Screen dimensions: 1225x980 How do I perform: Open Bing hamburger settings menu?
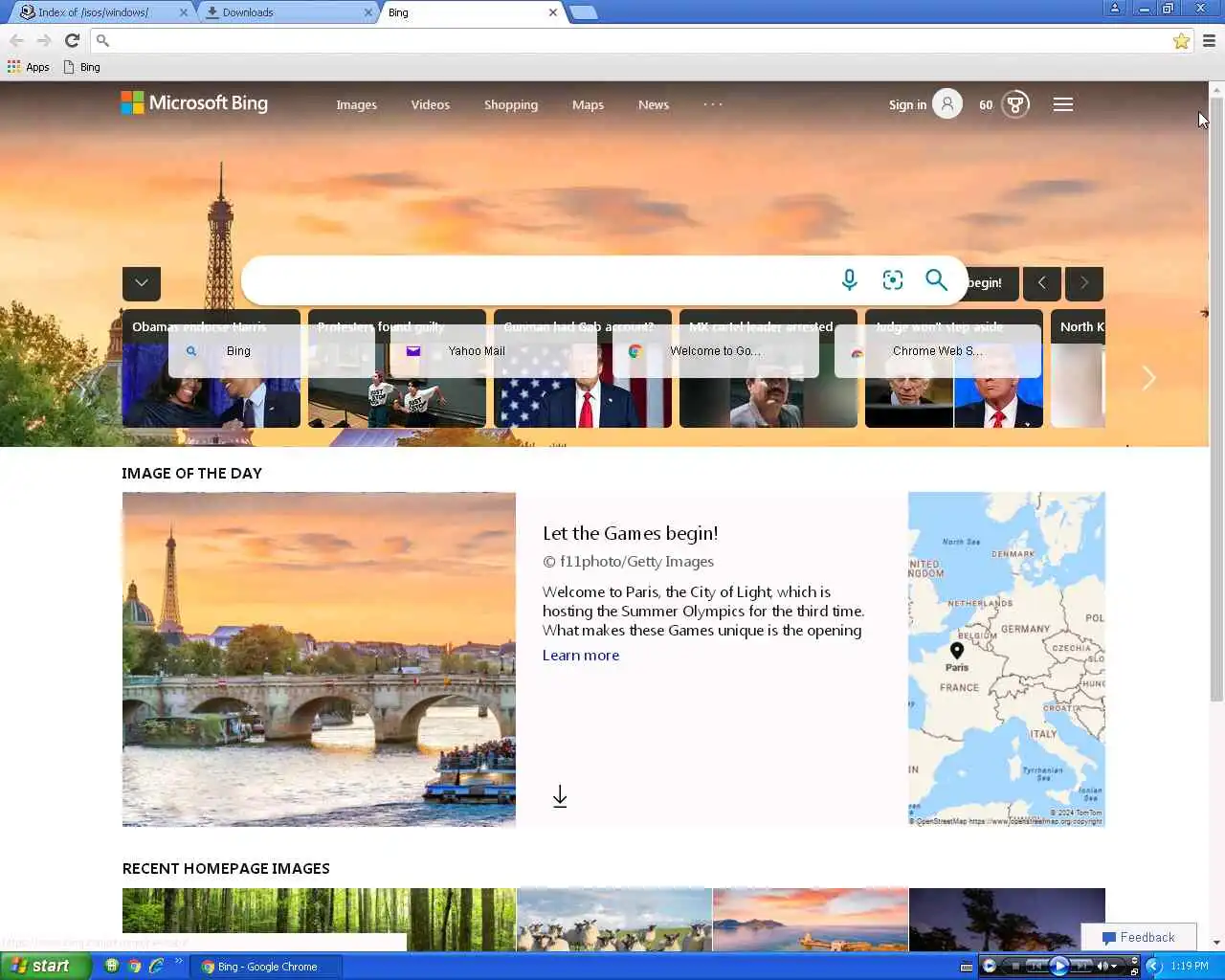[1063, 104]
